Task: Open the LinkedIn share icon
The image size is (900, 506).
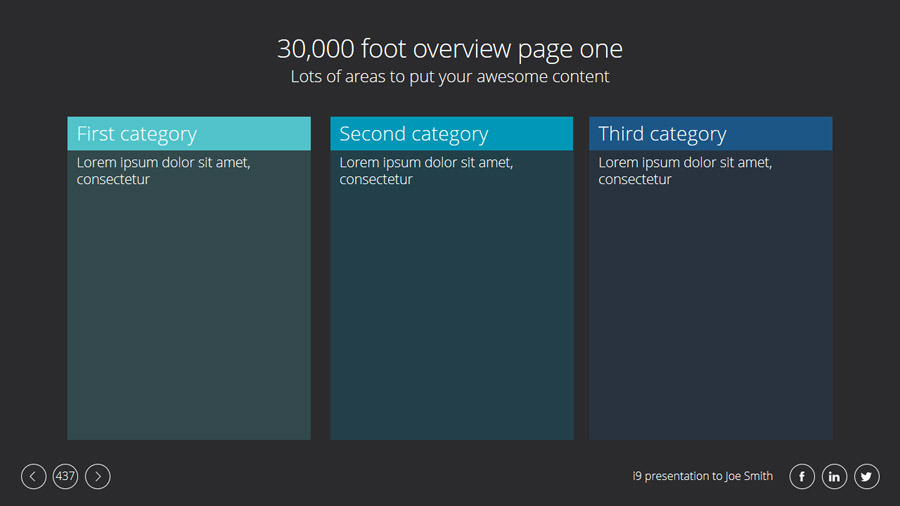Action: (x=834, y=477)
